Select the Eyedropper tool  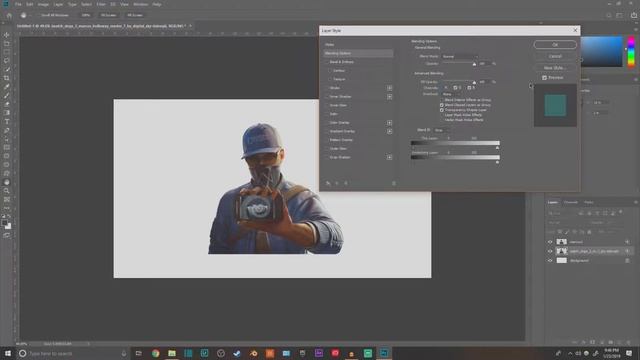click(x=7, y=87)
